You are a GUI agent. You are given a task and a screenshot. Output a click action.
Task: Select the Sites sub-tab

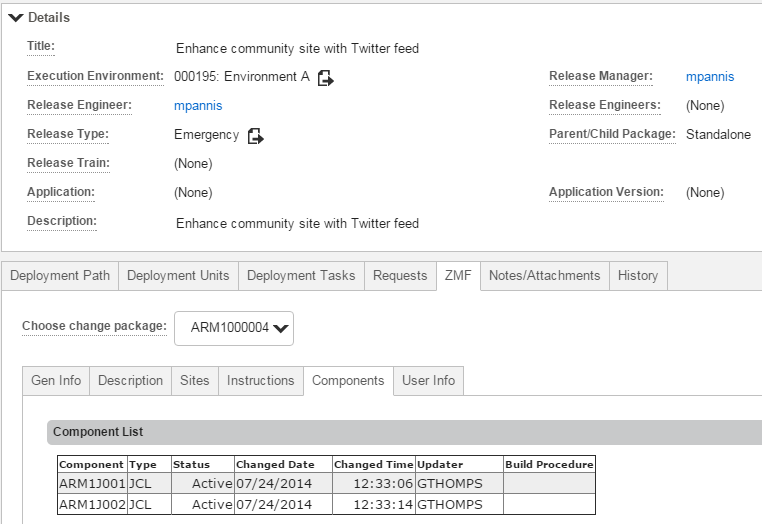(x=195, y=381)
